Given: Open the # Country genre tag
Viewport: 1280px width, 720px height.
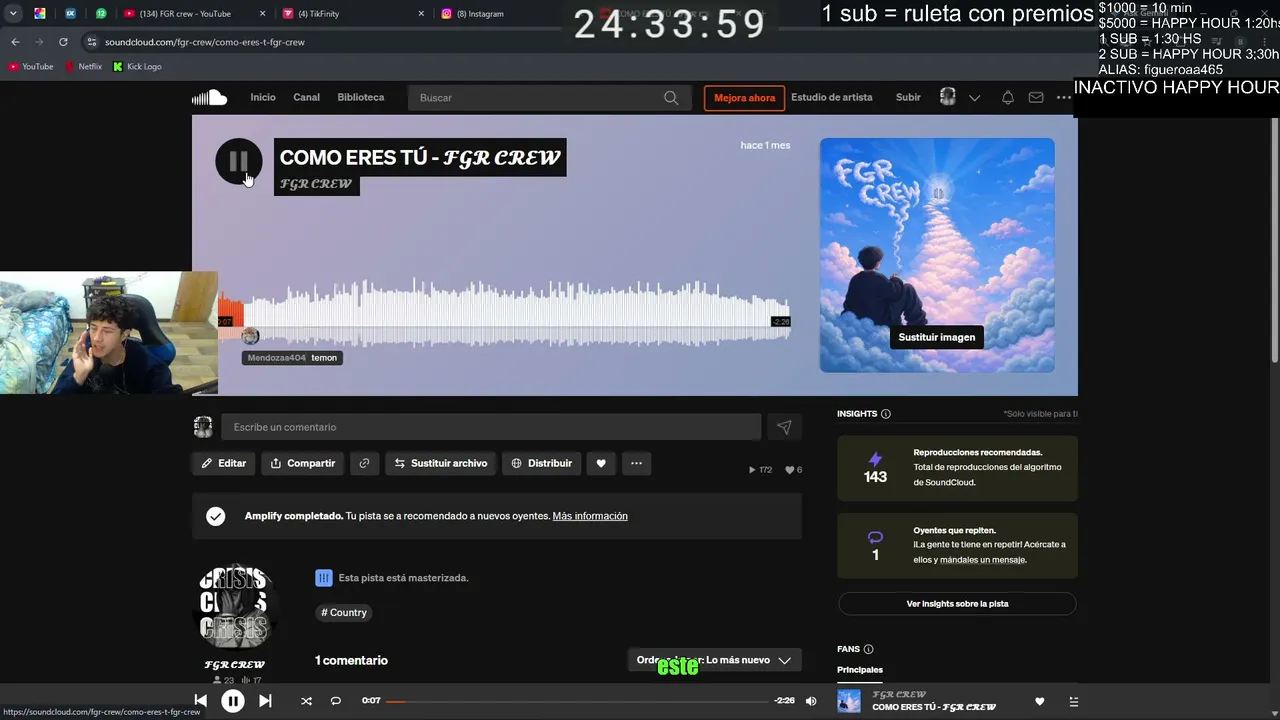Looking at the screenshot, I should (343, 613).
